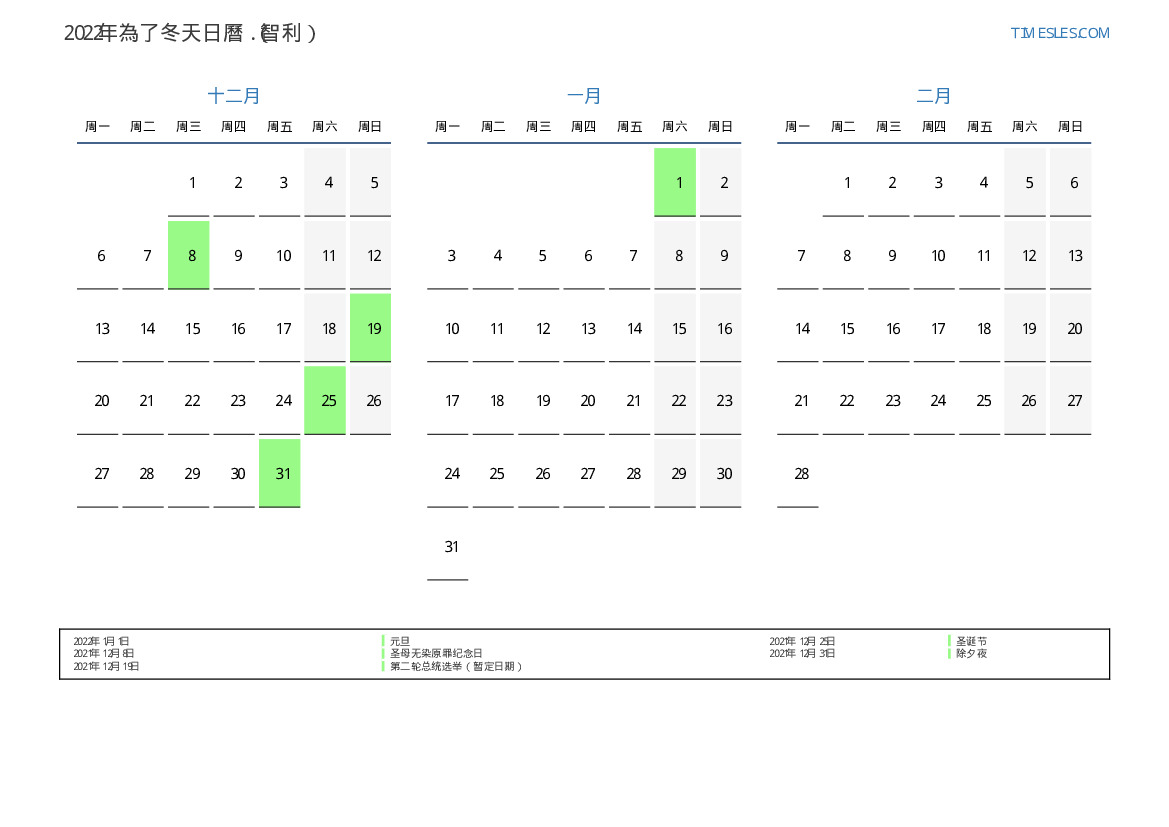Select February 19 weekend cell
1169x827 pixels.
(1025, 328)
